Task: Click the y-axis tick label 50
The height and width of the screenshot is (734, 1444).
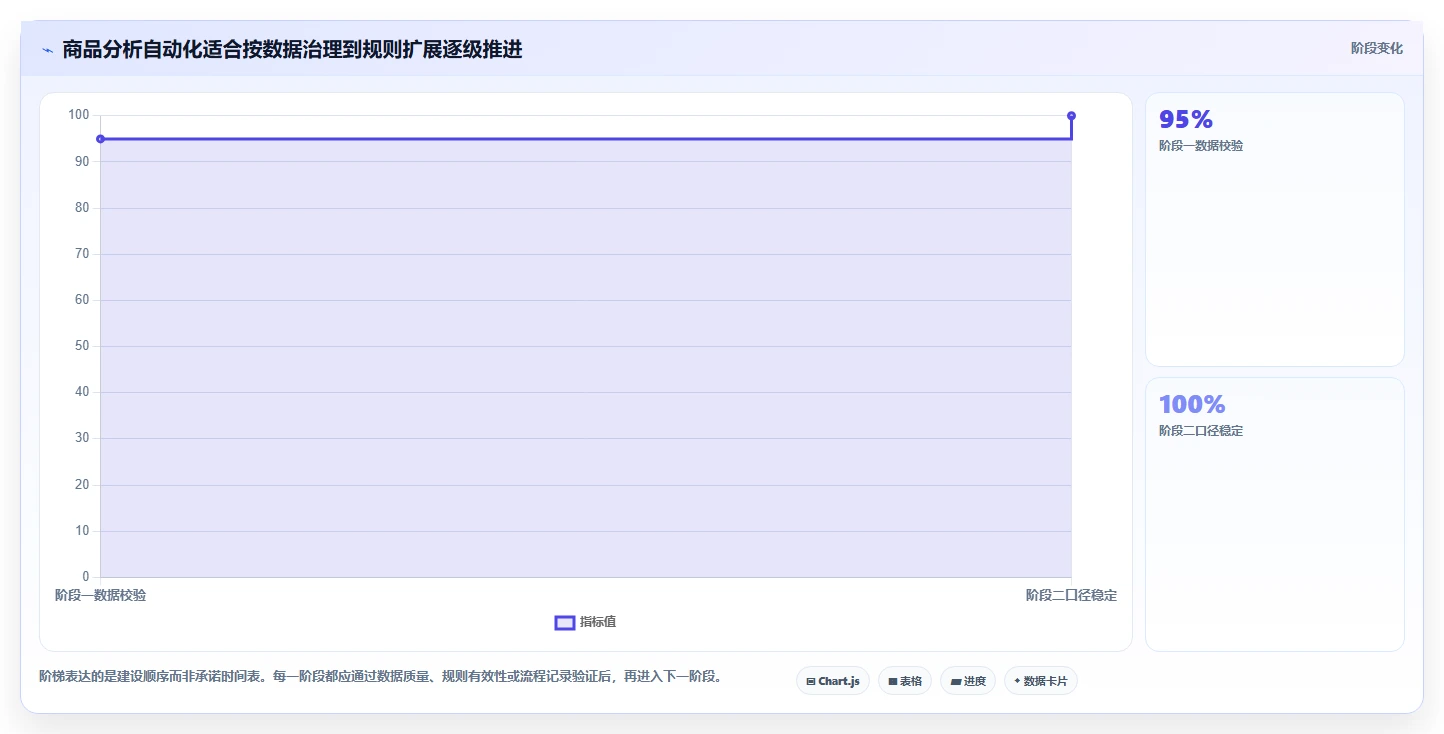Action: coord(82,346)
